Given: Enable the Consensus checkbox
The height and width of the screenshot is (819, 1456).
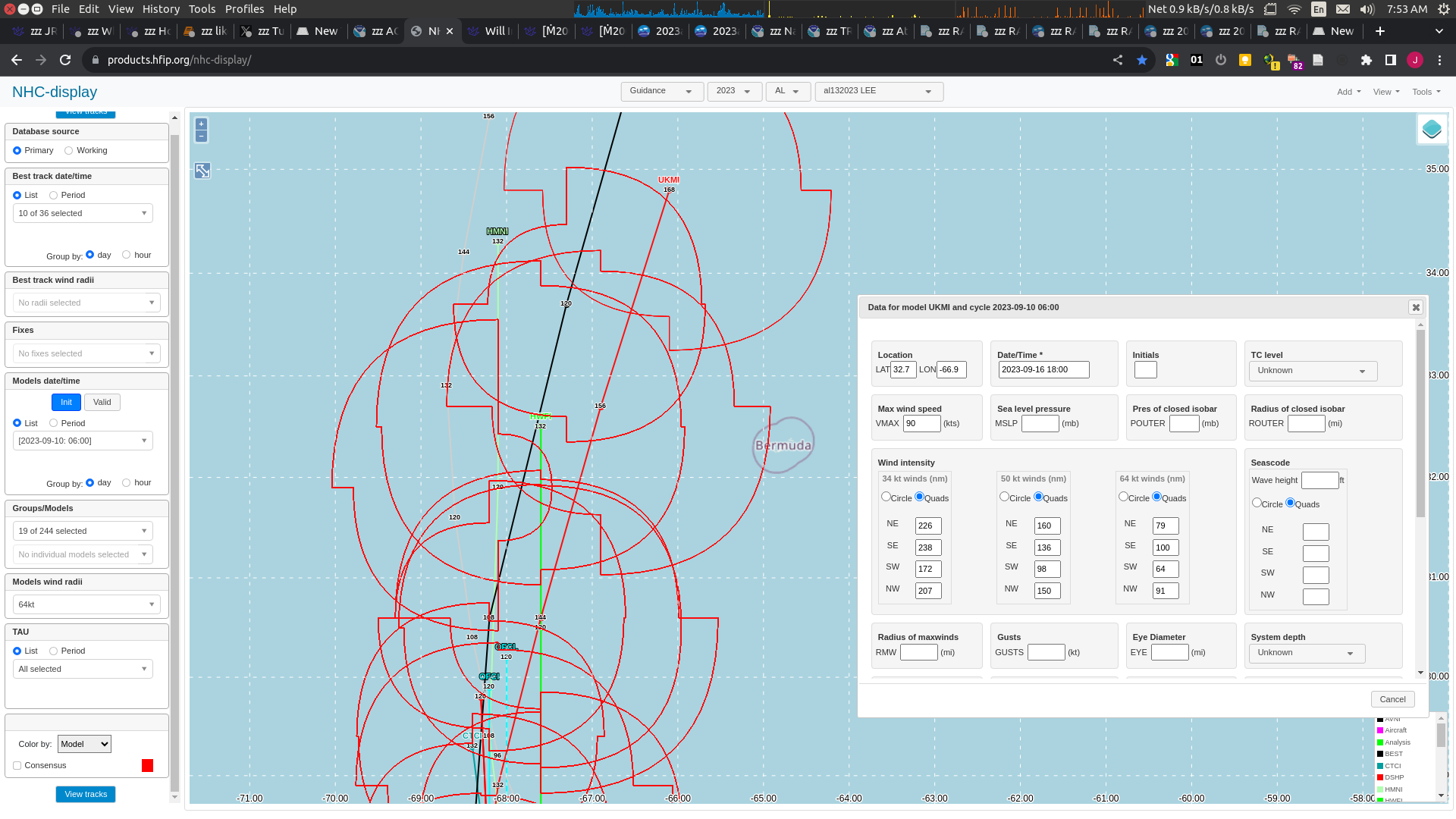Looking at the screenshot, I should click(17, 766).
